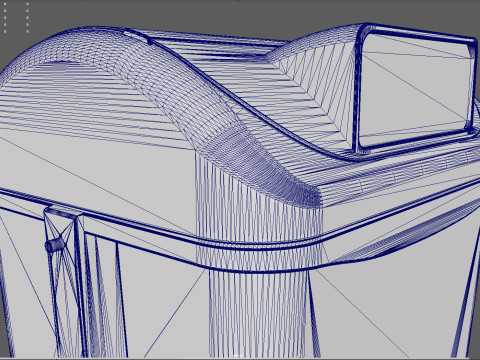
Task: Click the small cylindrical hinge pin on the model
Action: point(55,245)
